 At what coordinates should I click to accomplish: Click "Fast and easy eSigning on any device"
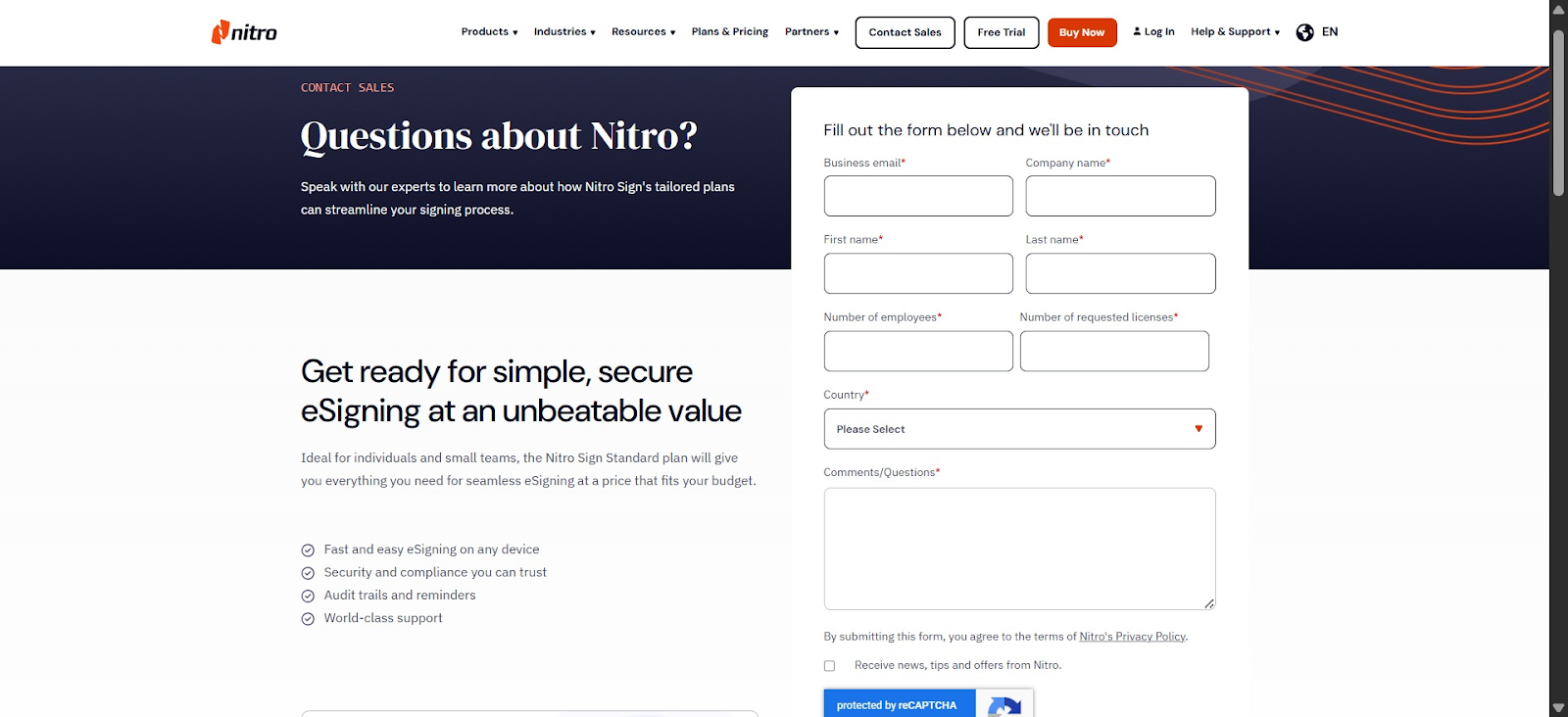[431, 550]
